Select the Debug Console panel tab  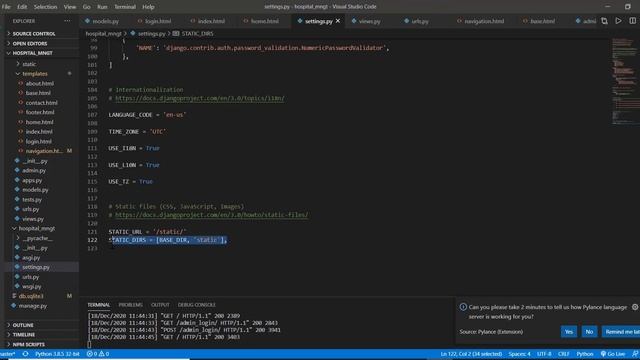[197, 305]
